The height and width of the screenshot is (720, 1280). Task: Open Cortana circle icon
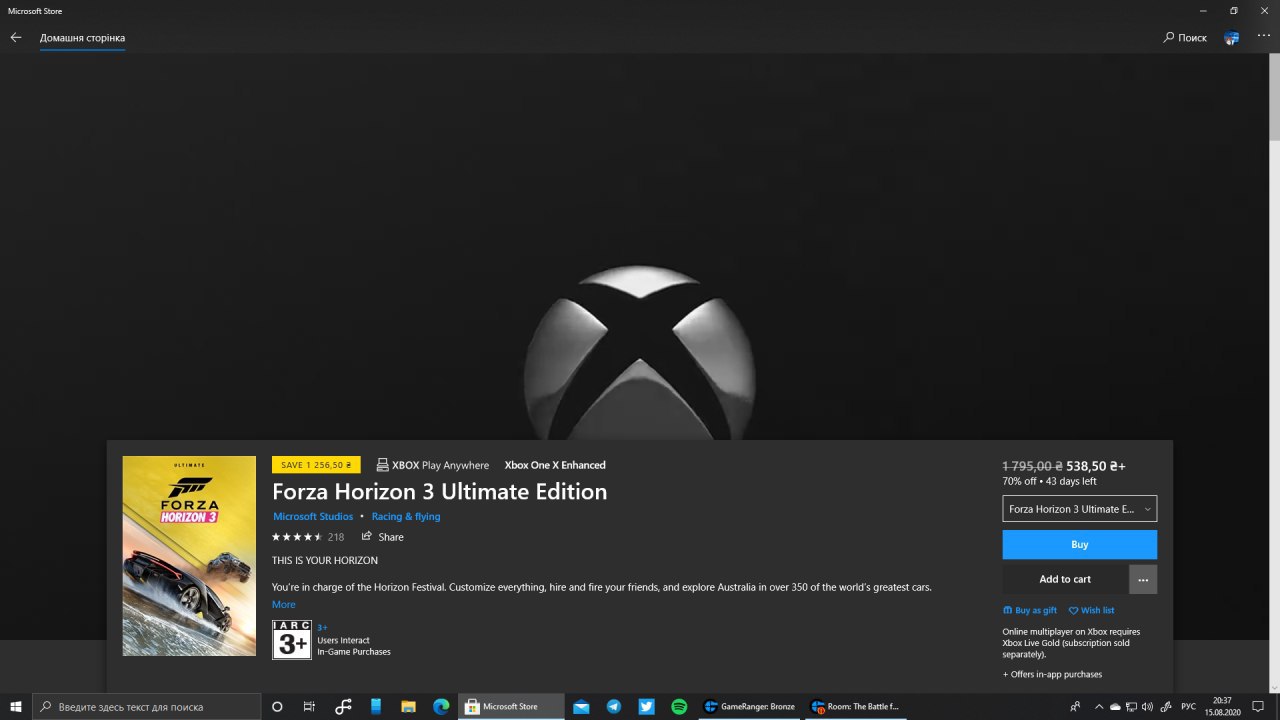[277, 706]
